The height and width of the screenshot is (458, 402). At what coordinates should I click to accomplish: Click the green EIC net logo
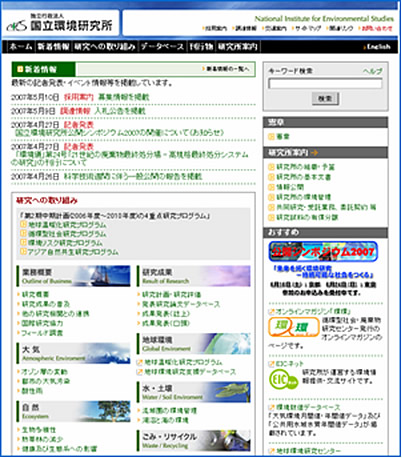(x=283, y=379)
